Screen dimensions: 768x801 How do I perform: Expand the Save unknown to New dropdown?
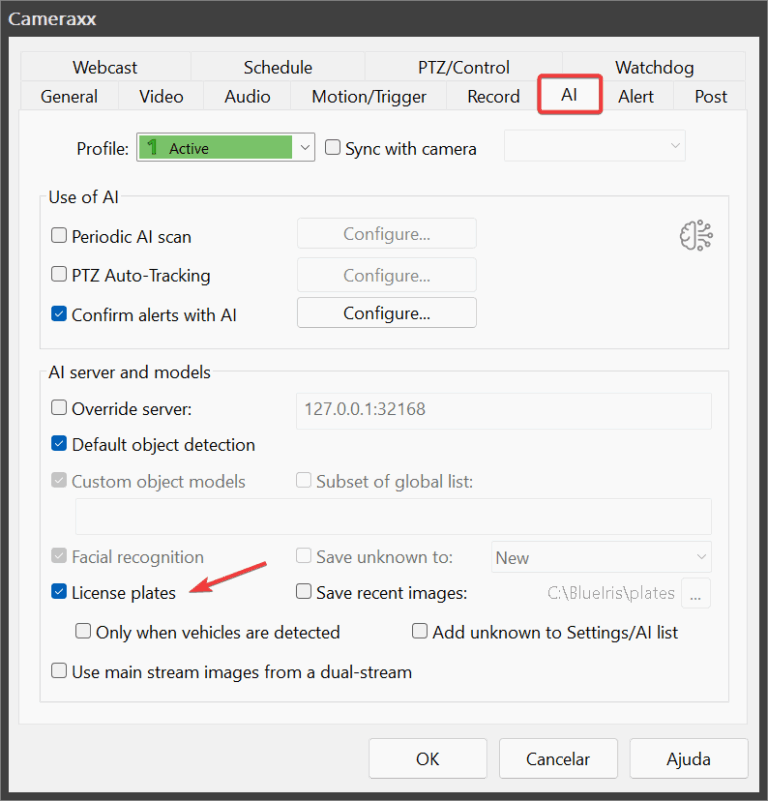(x=601, y=558)
